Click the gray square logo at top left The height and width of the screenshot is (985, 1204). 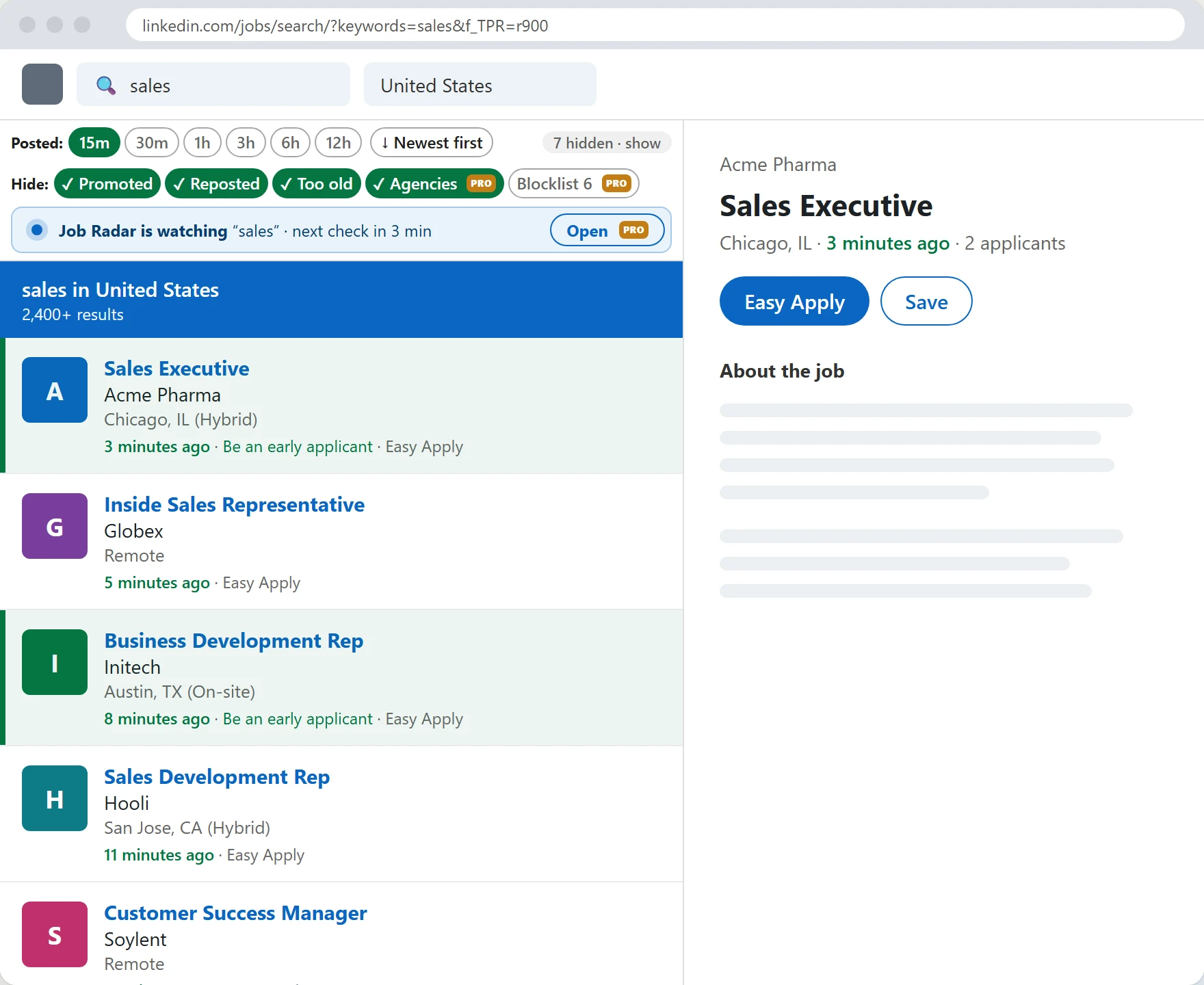pos(42,84)
